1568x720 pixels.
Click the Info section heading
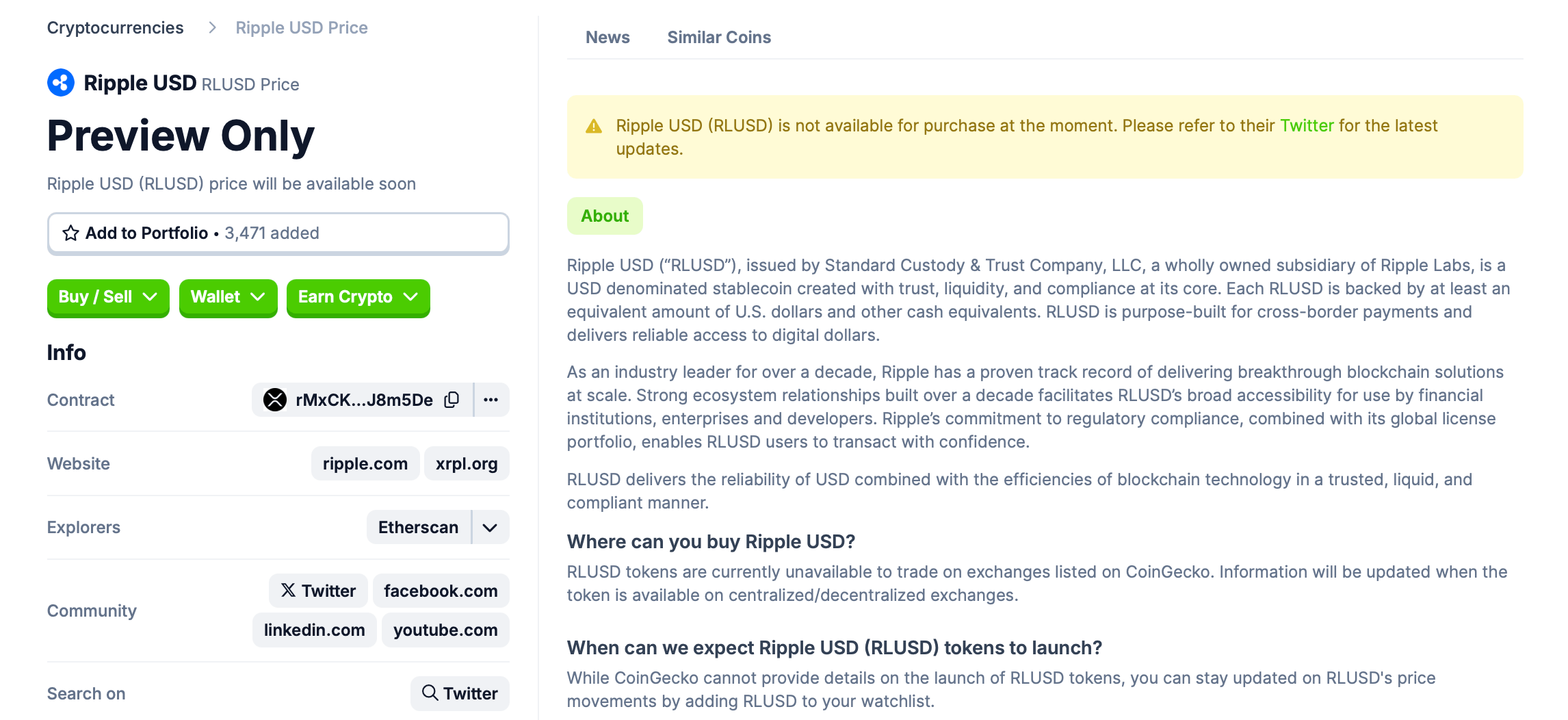click(x=66, y=352)
